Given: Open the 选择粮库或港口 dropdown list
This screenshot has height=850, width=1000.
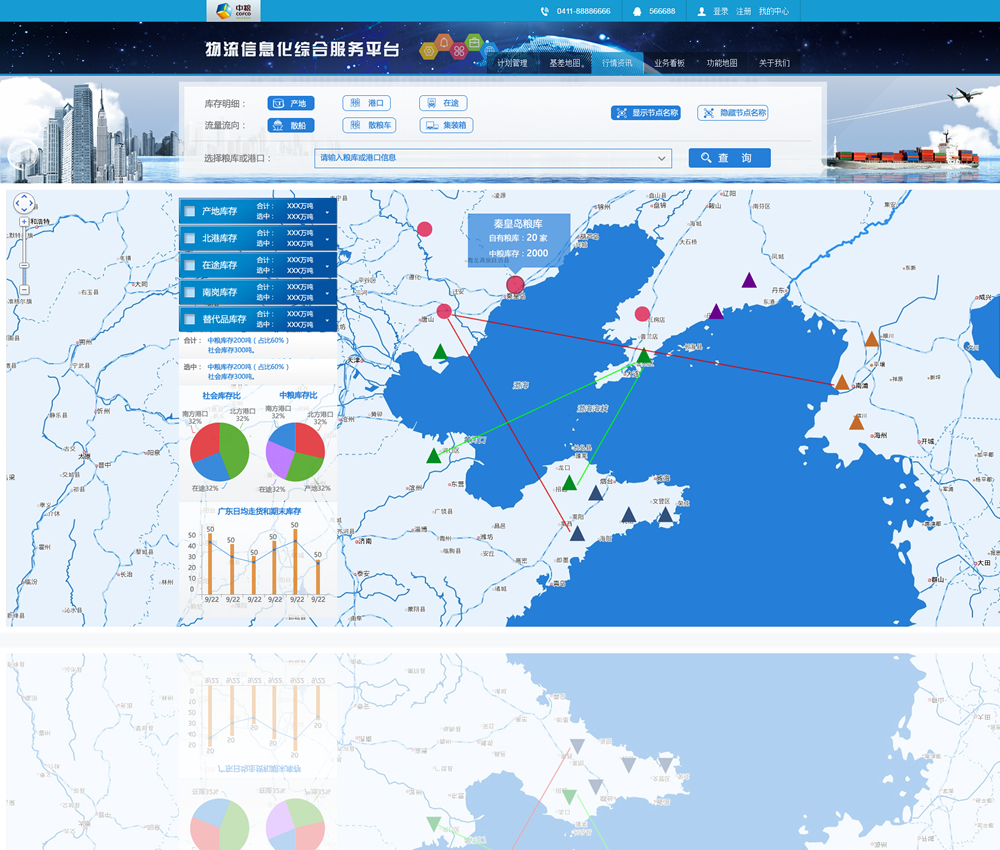Looking at the screenshot, I should click(x=662, y=158).
